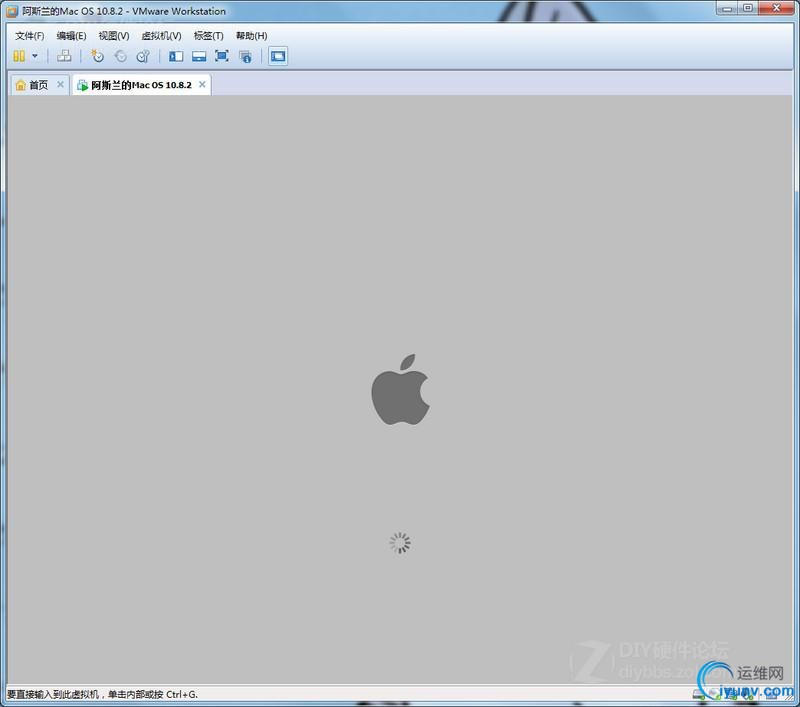The height and width of the screenshot is (707, 800).
Task: Toggle the library sidebar panel icon
Action: click(176, 56)
